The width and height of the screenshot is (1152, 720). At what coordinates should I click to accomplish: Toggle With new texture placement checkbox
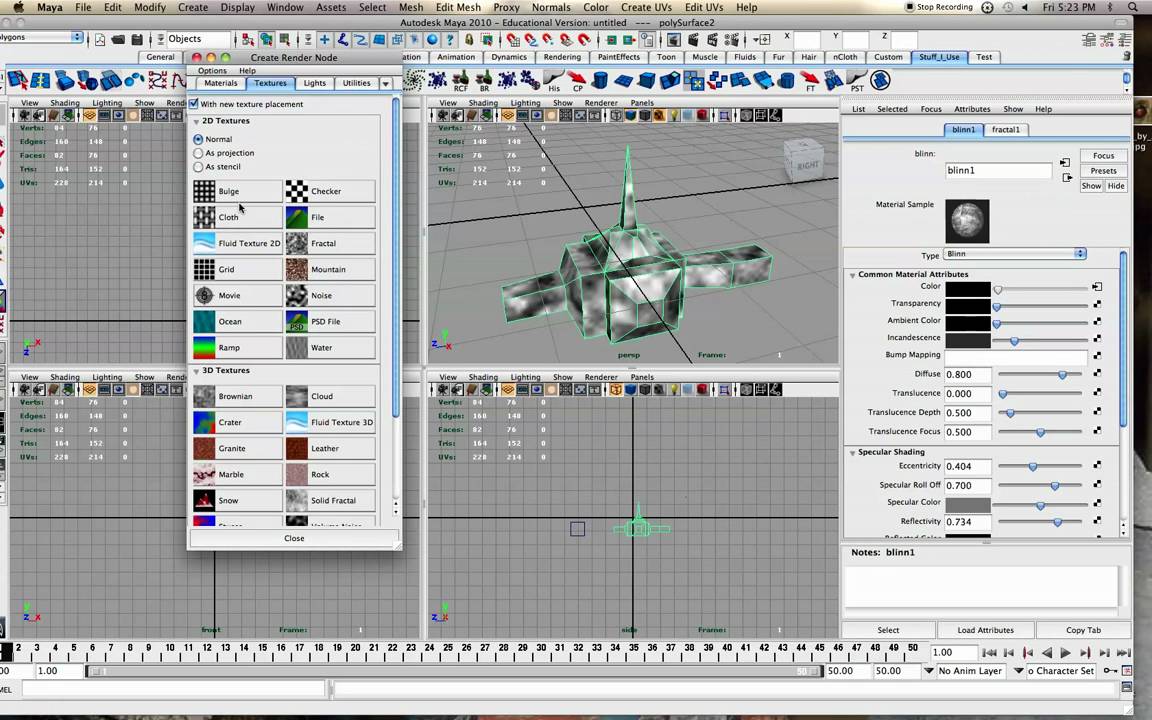coord(194,104)
